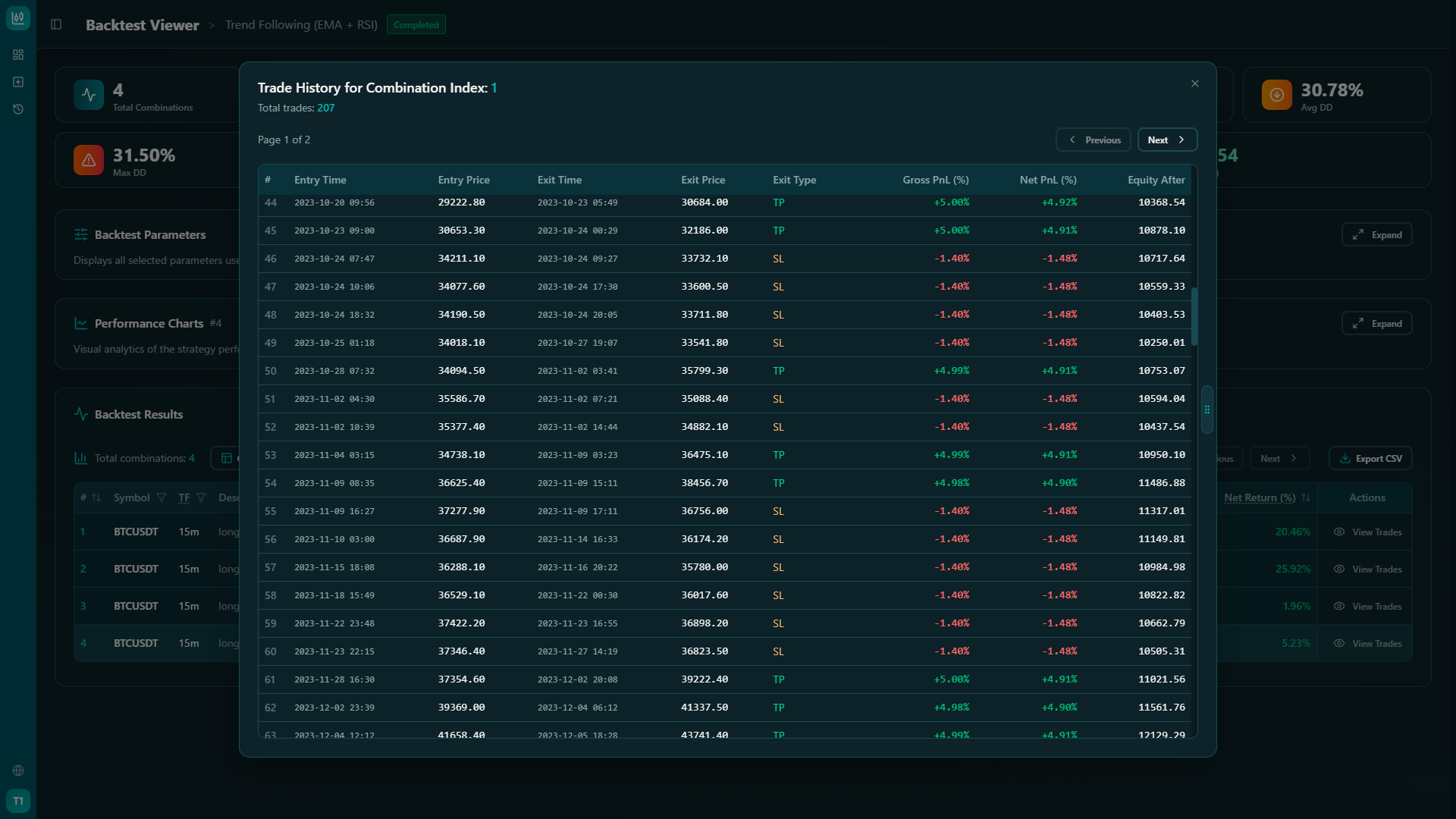The width and height of the screenshot is (1456, 819).
Task: Export backtest results as CSV
Action: tap(1370, 458)
